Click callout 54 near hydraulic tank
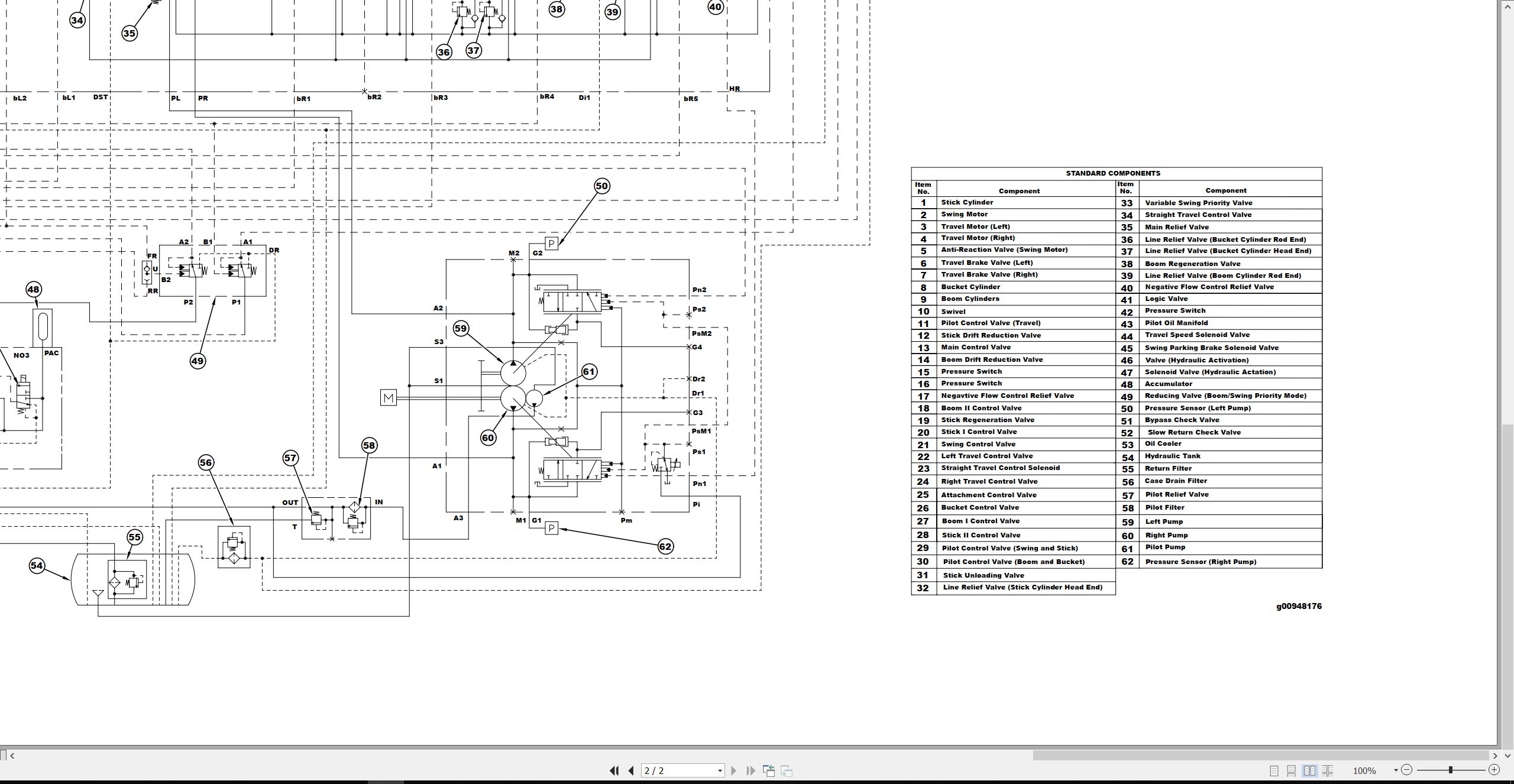 (37, 566)
